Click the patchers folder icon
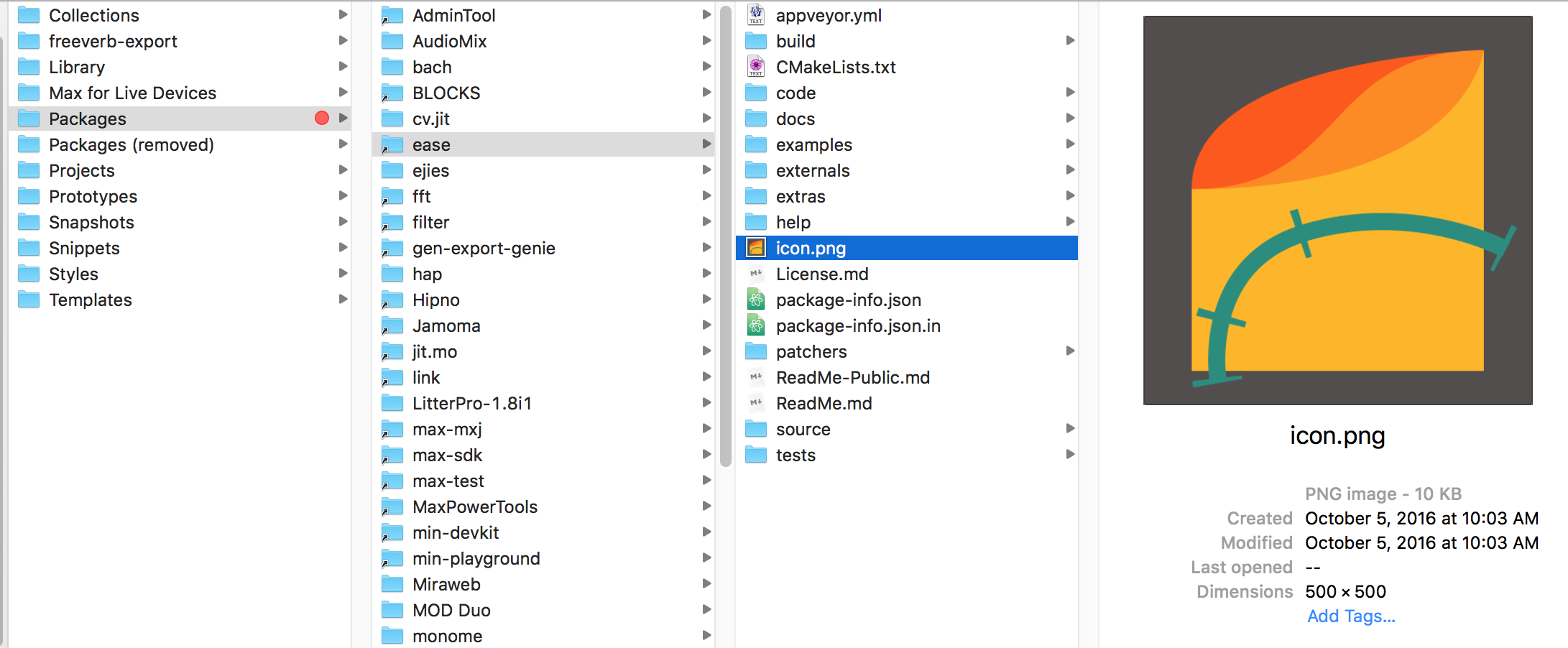 [x=756, y=351]
